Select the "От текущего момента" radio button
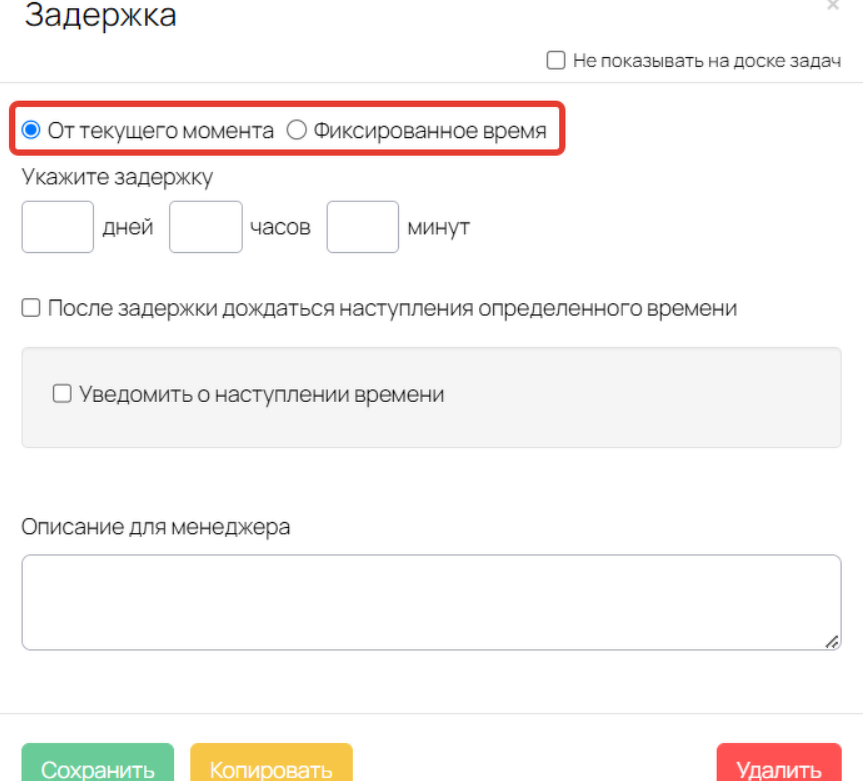Viewport: 863px width, 781px height. pyautogui.click(x=31, y=130)
